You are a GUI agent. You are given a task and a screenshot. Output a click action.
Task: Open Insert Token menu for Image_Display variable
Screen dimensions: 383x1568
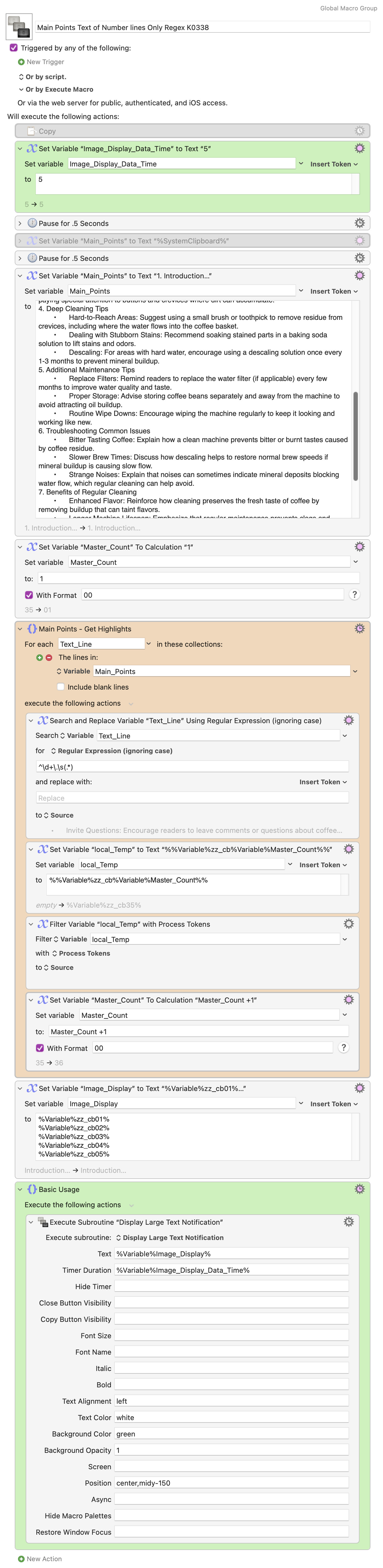[x=334, y=1104]
